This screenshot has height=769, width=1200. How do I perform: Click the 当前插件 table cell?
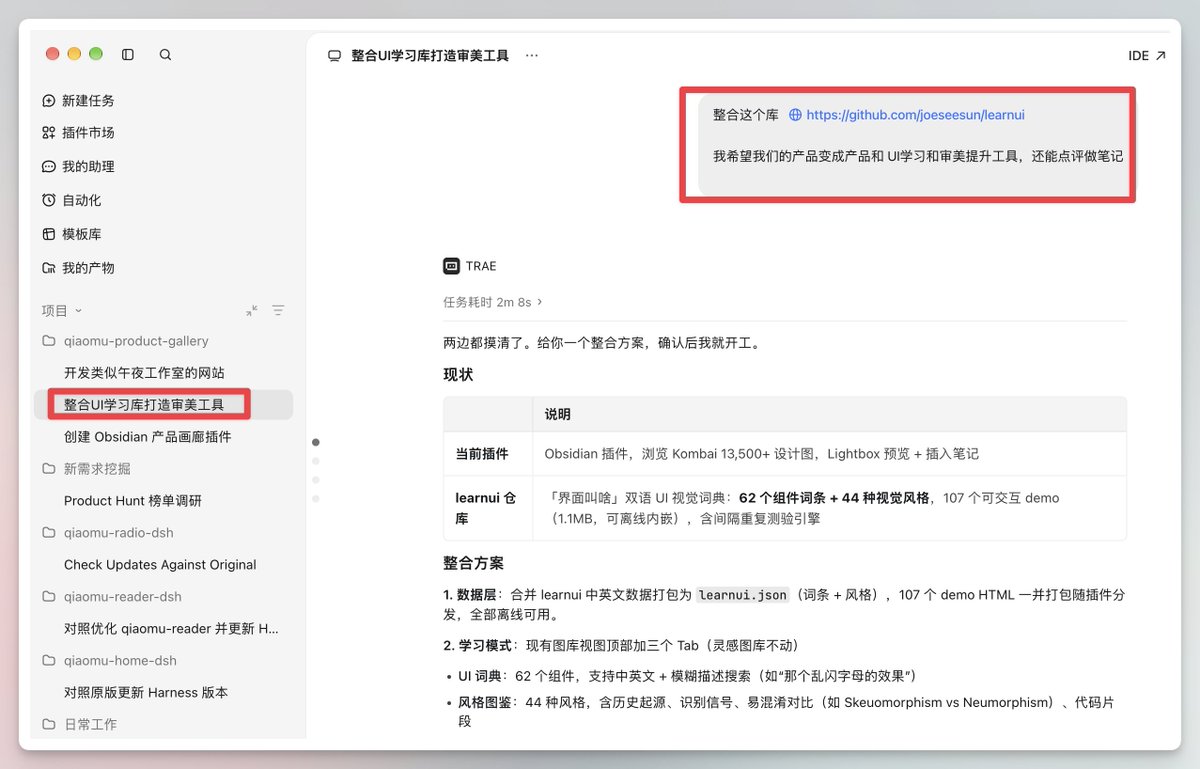488,454
